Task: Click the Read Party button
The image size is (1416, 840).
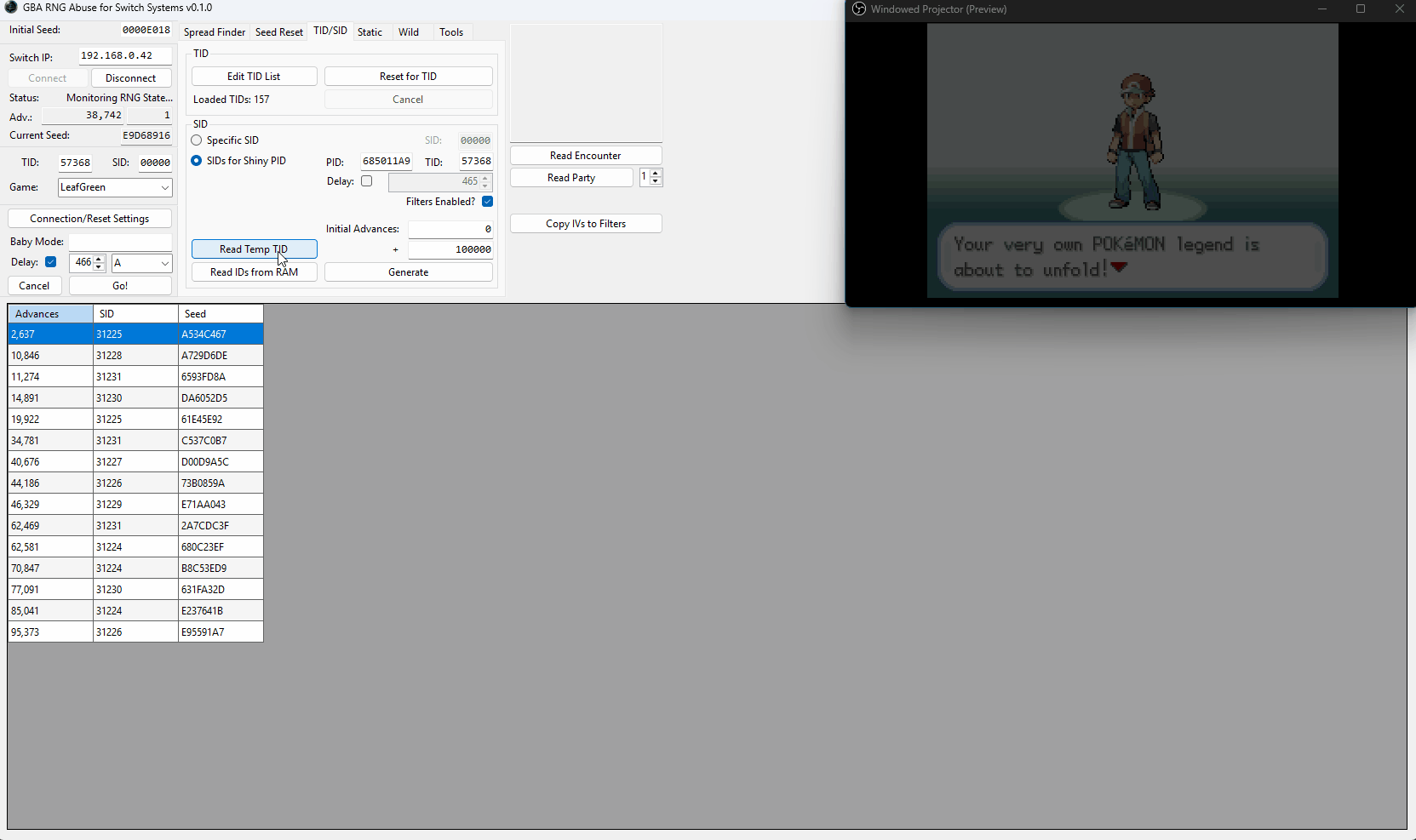Action: [x=571, y=178]
